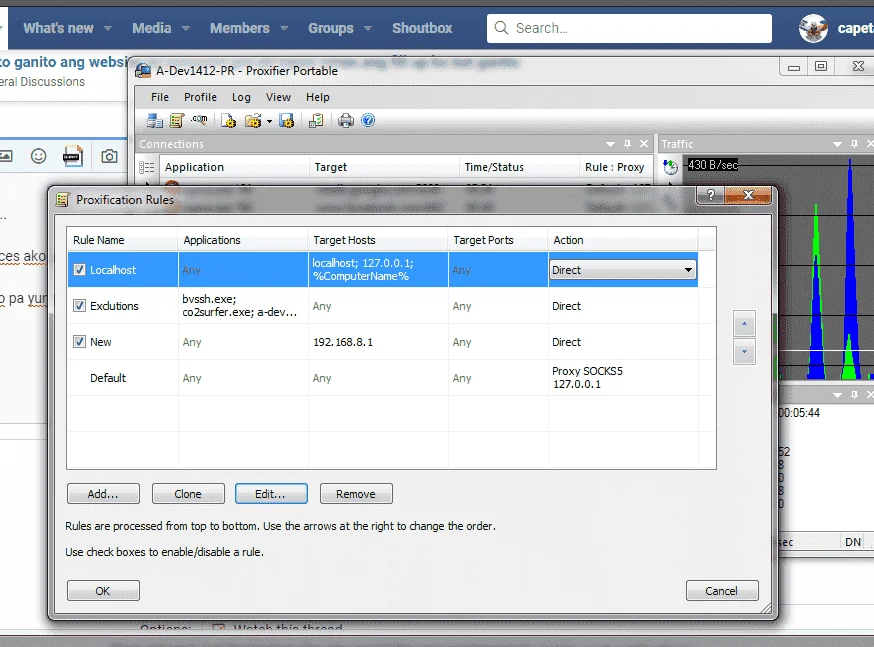This screenshot has width=874, height=647.
Task: Open the File menu in Proxifier
Action: click(159, 97)
